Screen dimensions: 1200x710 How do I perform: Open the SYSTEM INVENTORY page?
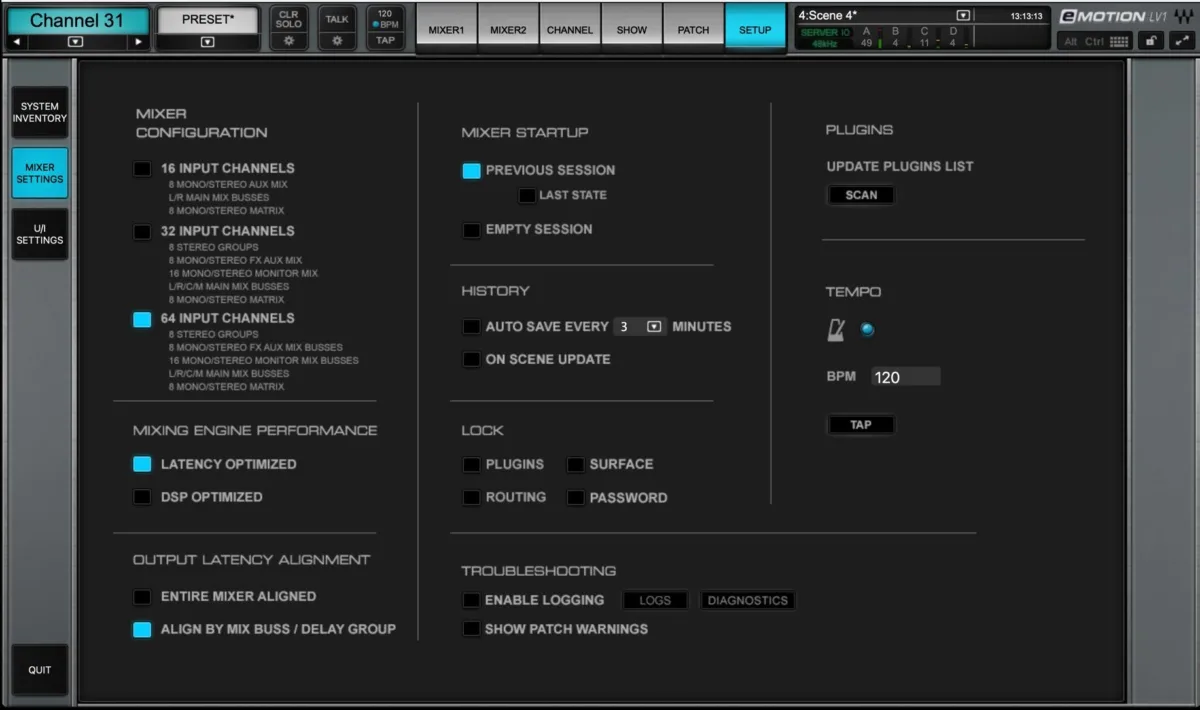click(x=40, y=112)
